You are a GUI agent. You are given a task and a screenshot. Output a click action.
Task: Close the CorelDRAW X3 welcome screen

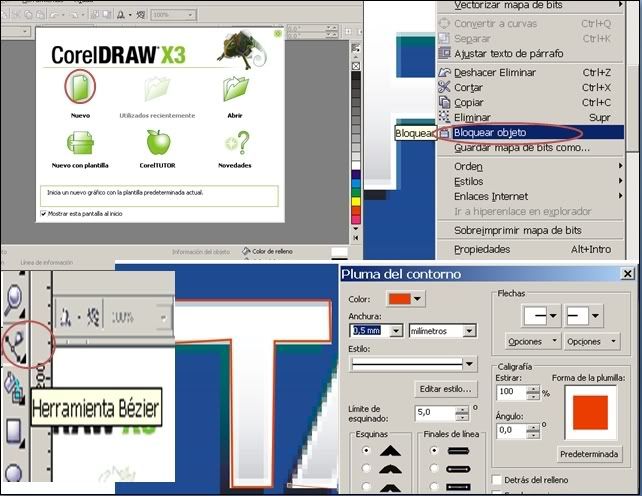point(278,34)
